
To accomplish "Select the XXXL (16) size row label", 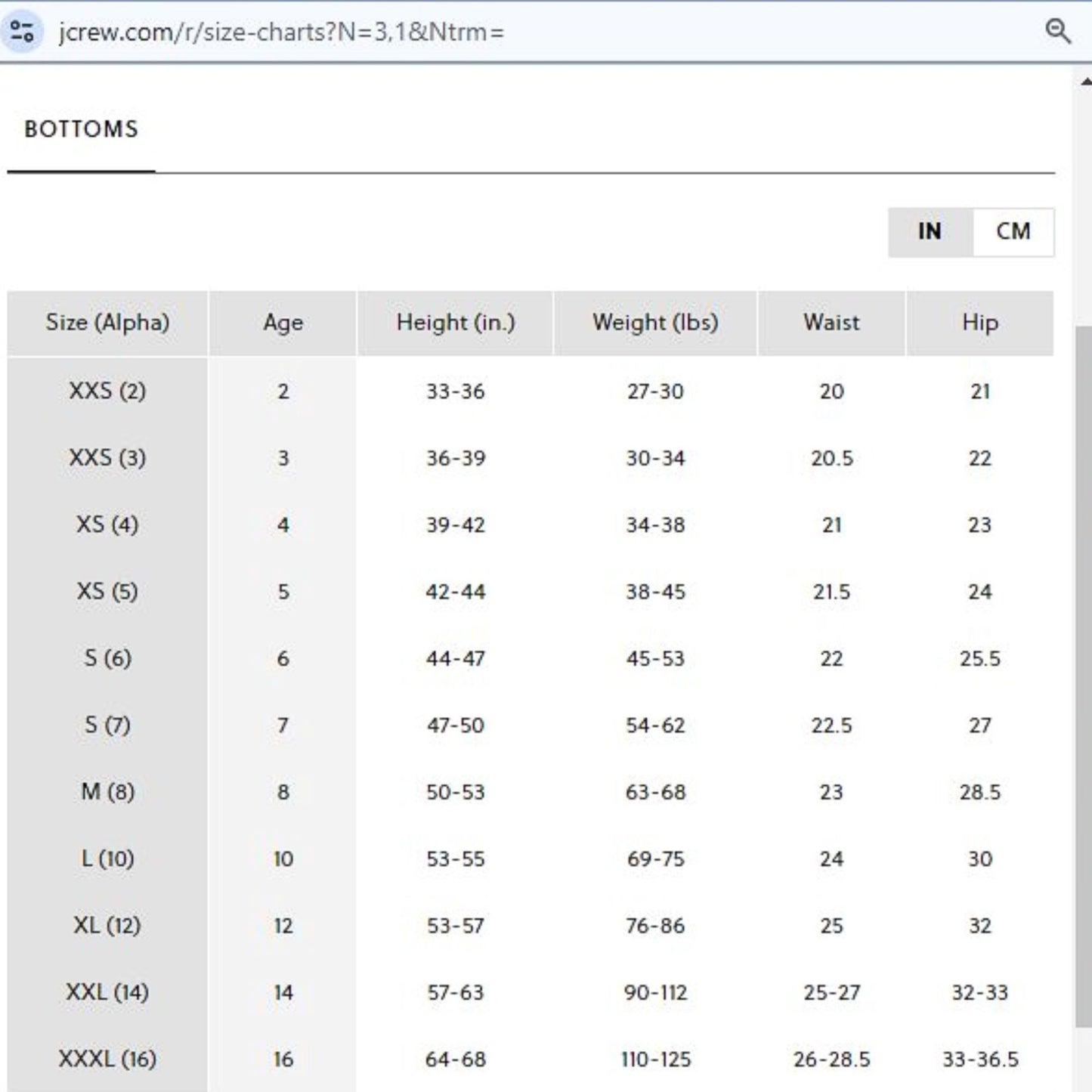I will (x=107, y=1060).
